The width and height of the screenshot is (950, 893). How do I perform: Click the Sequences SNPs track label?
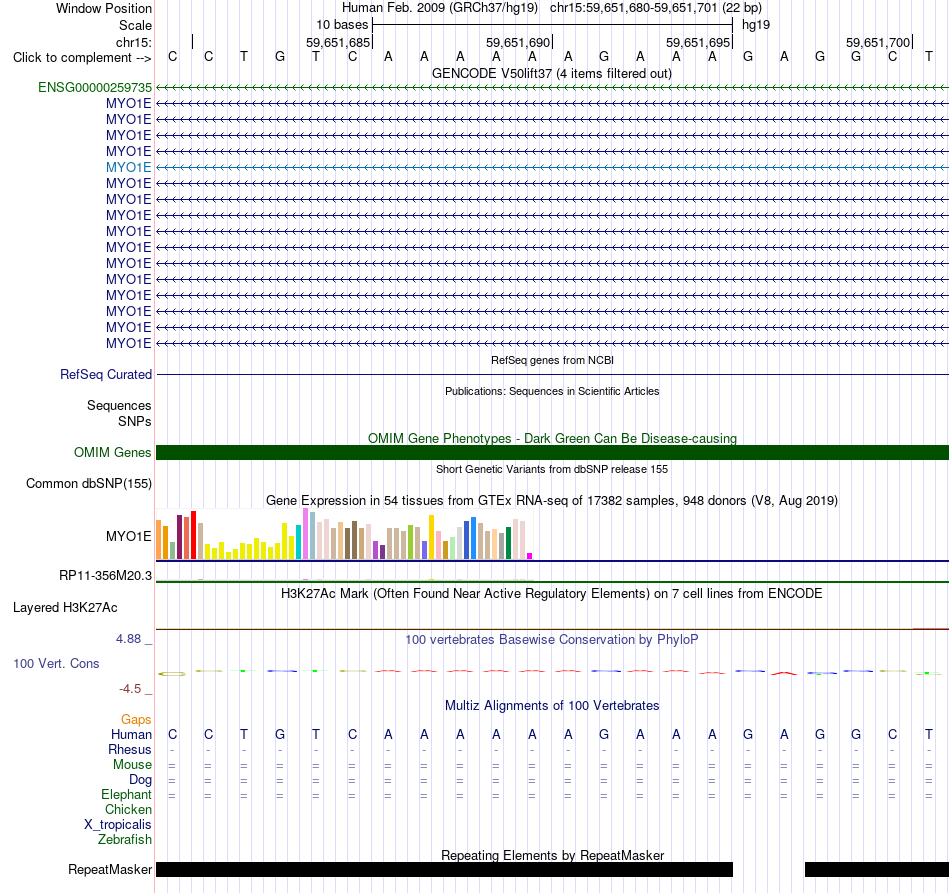119,413
